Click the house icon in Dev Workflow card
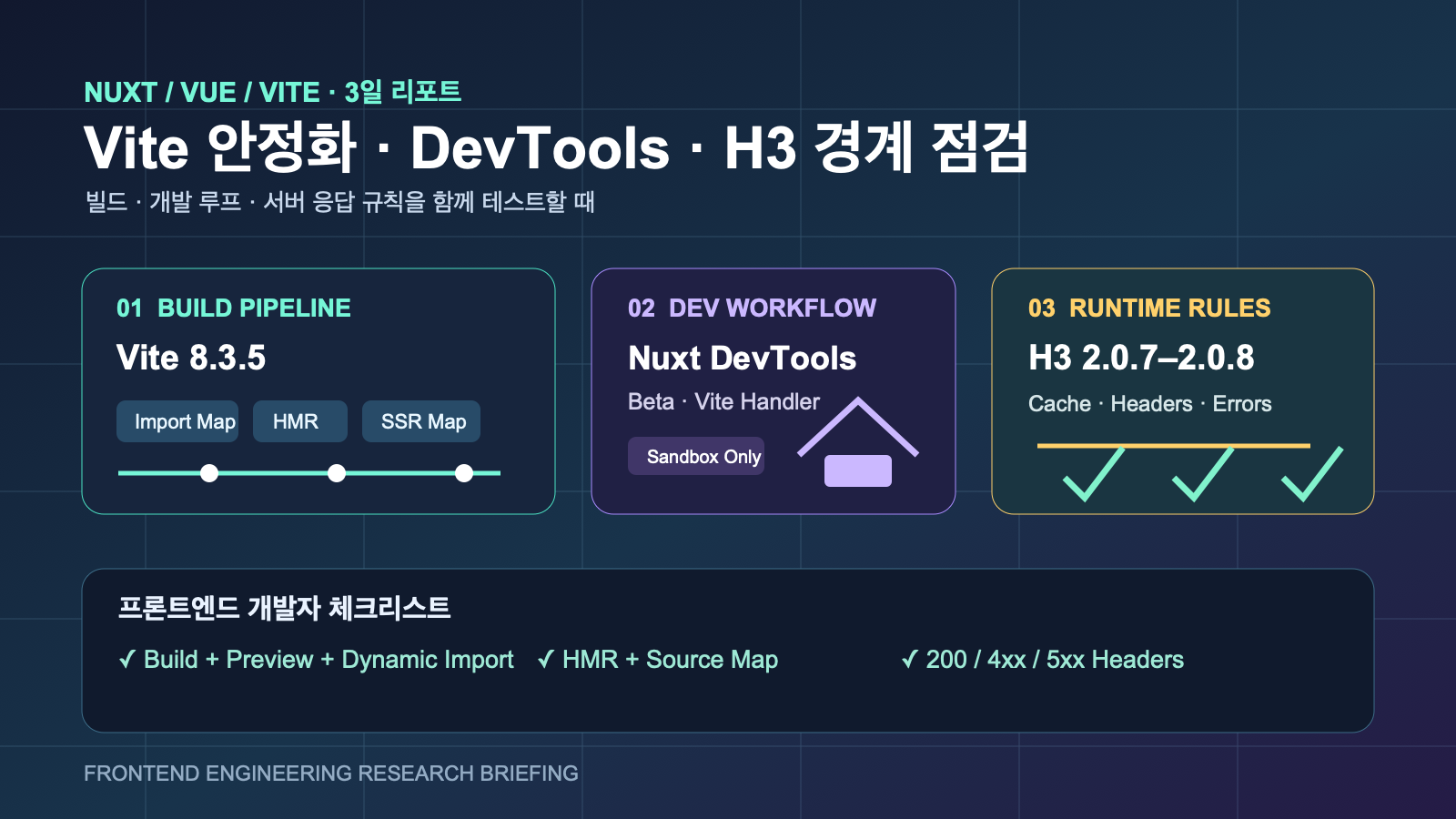 point(858,442)
